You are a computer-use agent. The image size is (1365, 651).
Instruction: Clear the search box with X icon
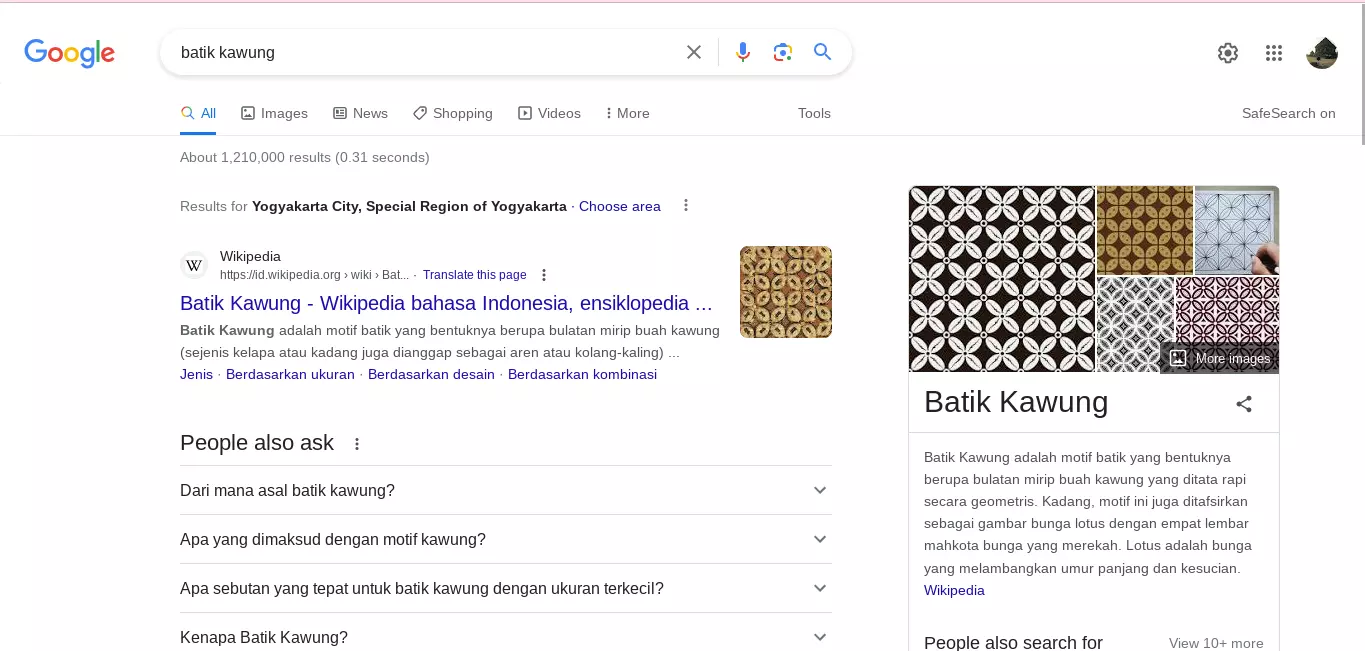point(694,52)
